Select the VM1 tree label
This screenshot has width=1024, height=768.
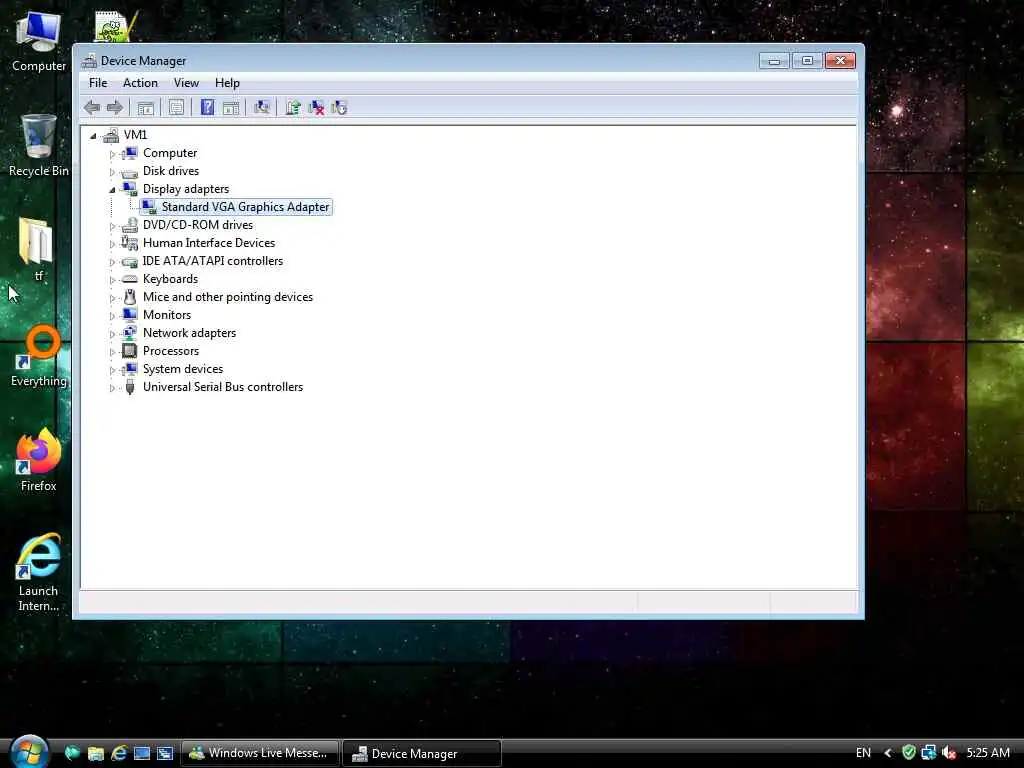[x=135, y=135]
